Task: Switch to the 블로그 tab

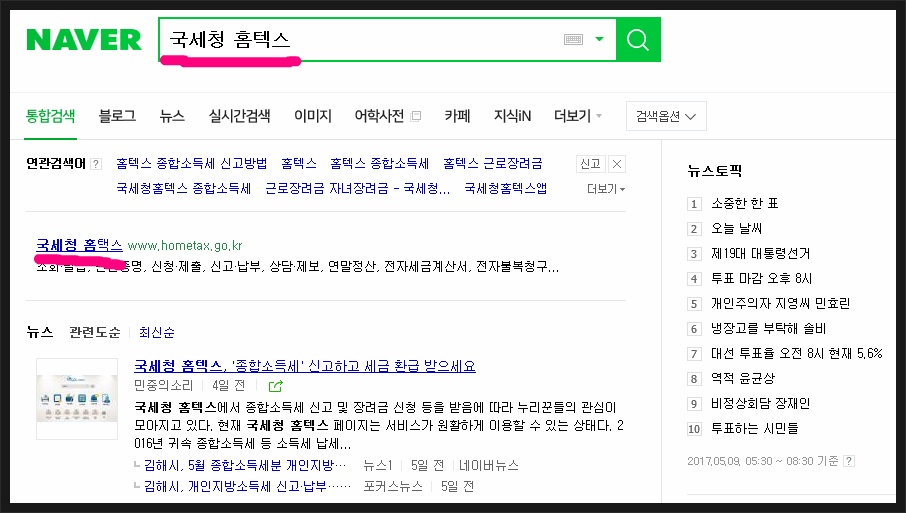Action: pos(117,116)
